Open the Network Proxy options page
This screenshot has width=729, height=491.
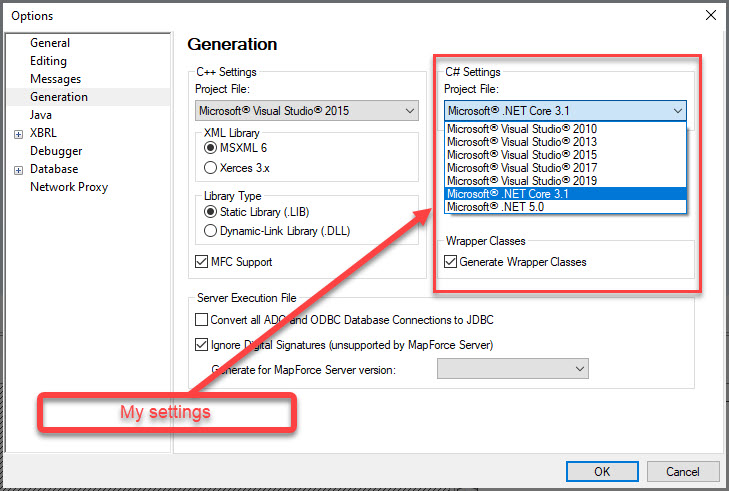[x=69, y=187]
